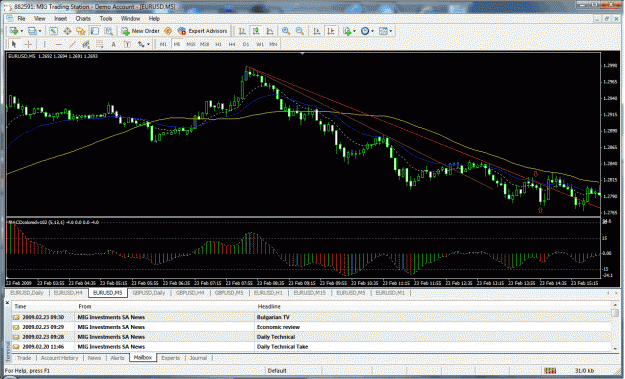
Task: Select the arrow cursor tool
Action: click(x=14, y=44)
